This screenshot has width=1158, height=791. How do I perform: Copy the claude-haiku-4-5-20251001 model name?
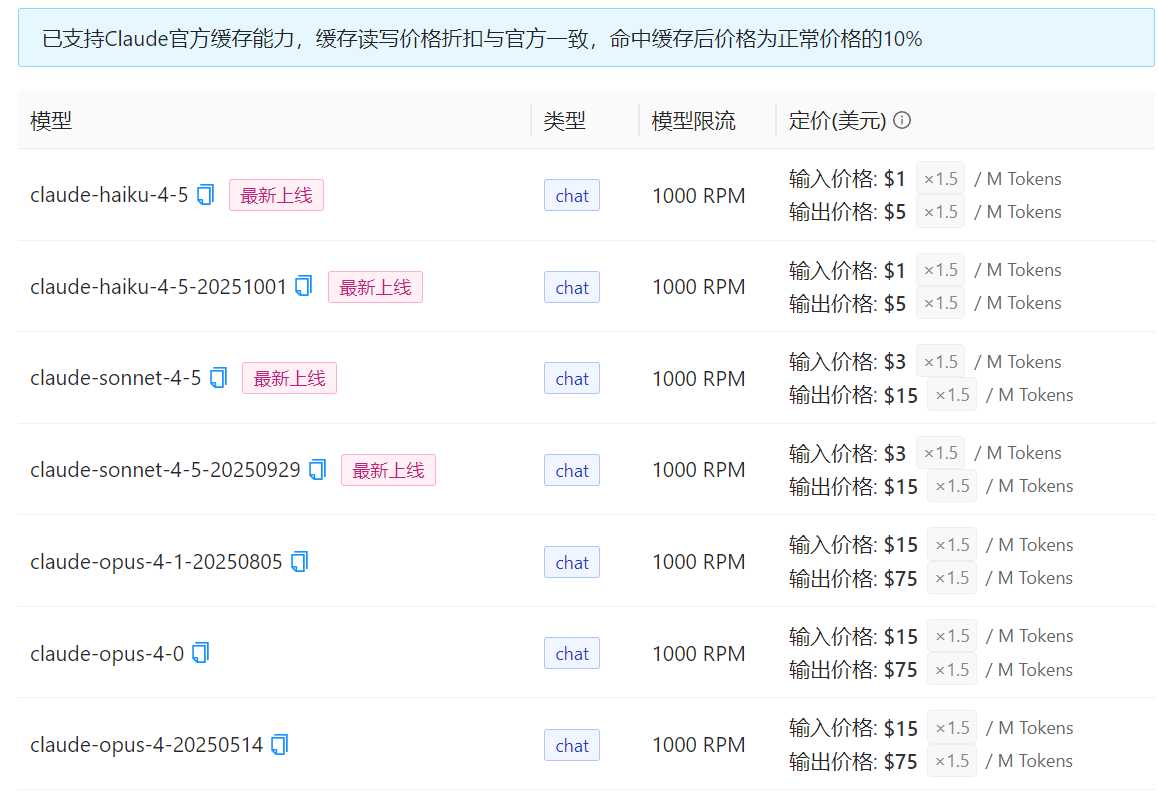tap(304, 287)
